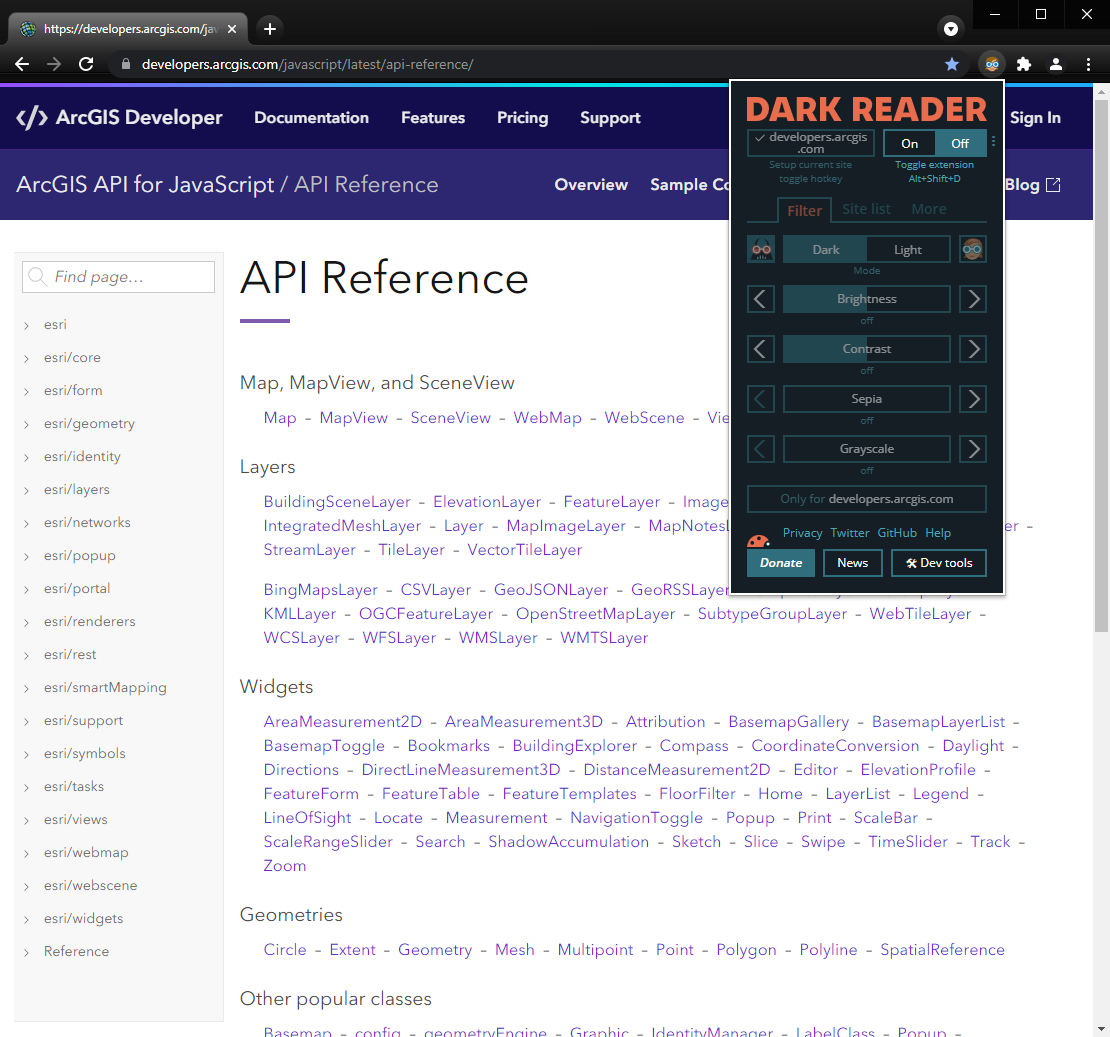Click the Dark Reader extension icon in toolbar

[992, 64]
